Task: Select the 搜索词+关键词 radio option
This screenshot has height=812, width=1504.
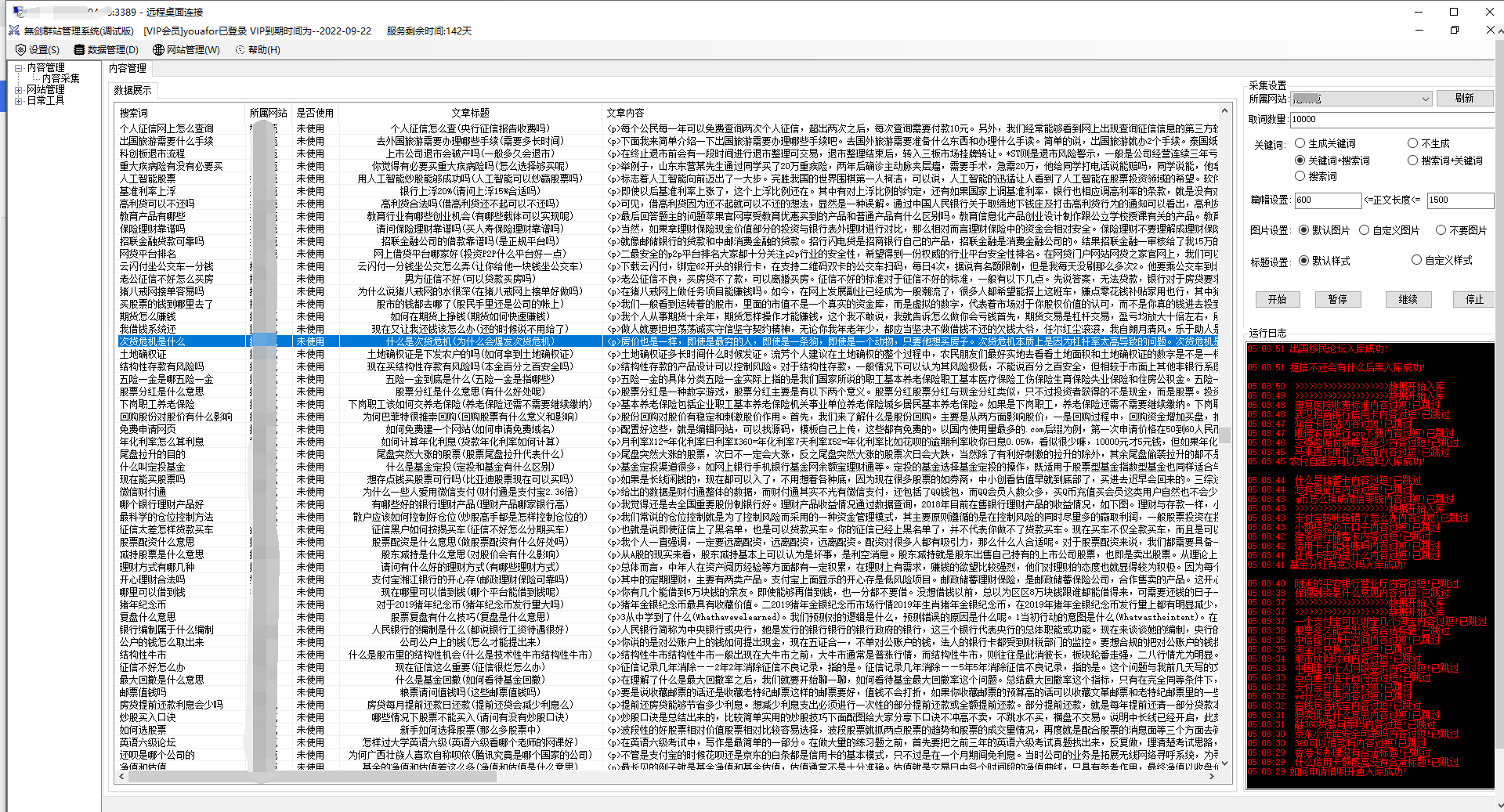Action: coord(1445,160)
